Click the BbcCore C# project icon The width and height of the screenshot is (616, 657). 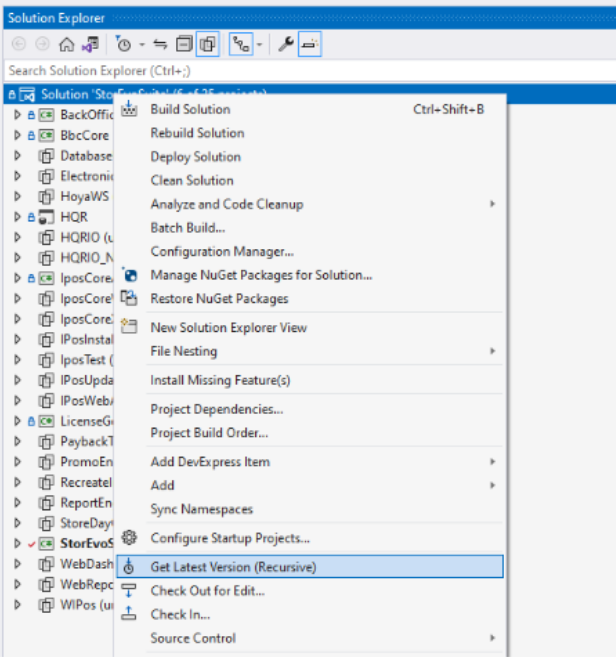tap(46, 135)
